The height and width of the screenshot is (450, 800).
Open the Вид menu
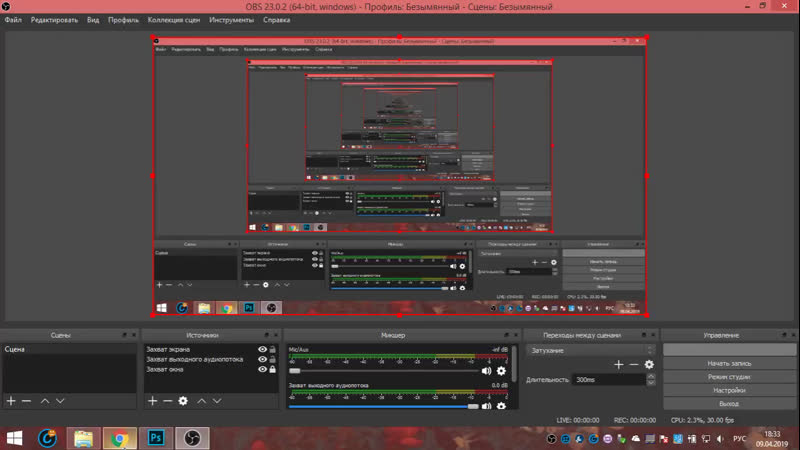pos(93,20)
